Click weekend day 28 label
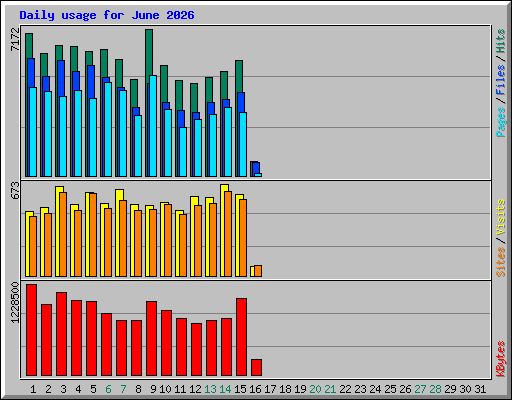This screenshot has height=400, width=512. 435,389
